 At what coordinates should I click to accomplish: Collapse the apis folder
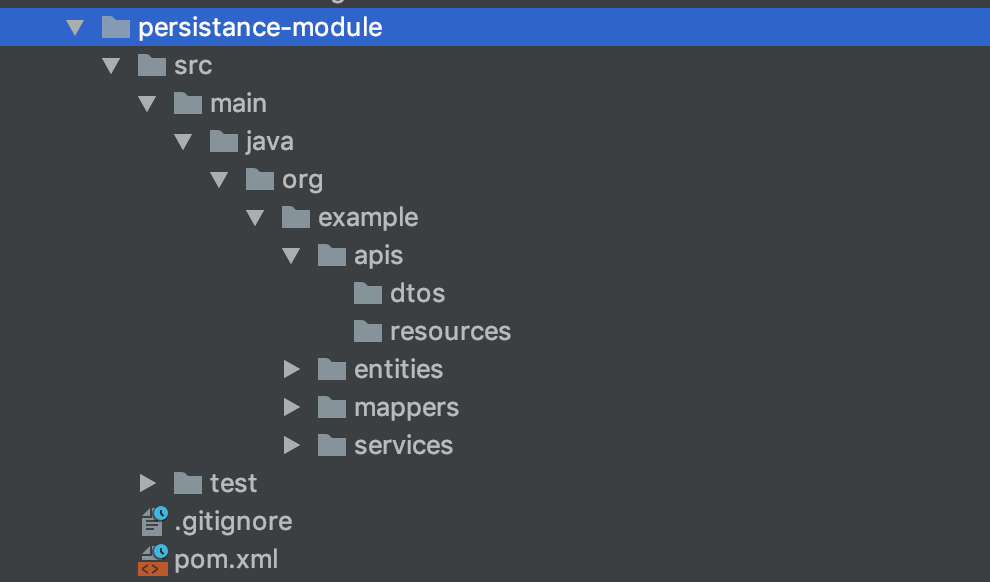click(291, 255)
